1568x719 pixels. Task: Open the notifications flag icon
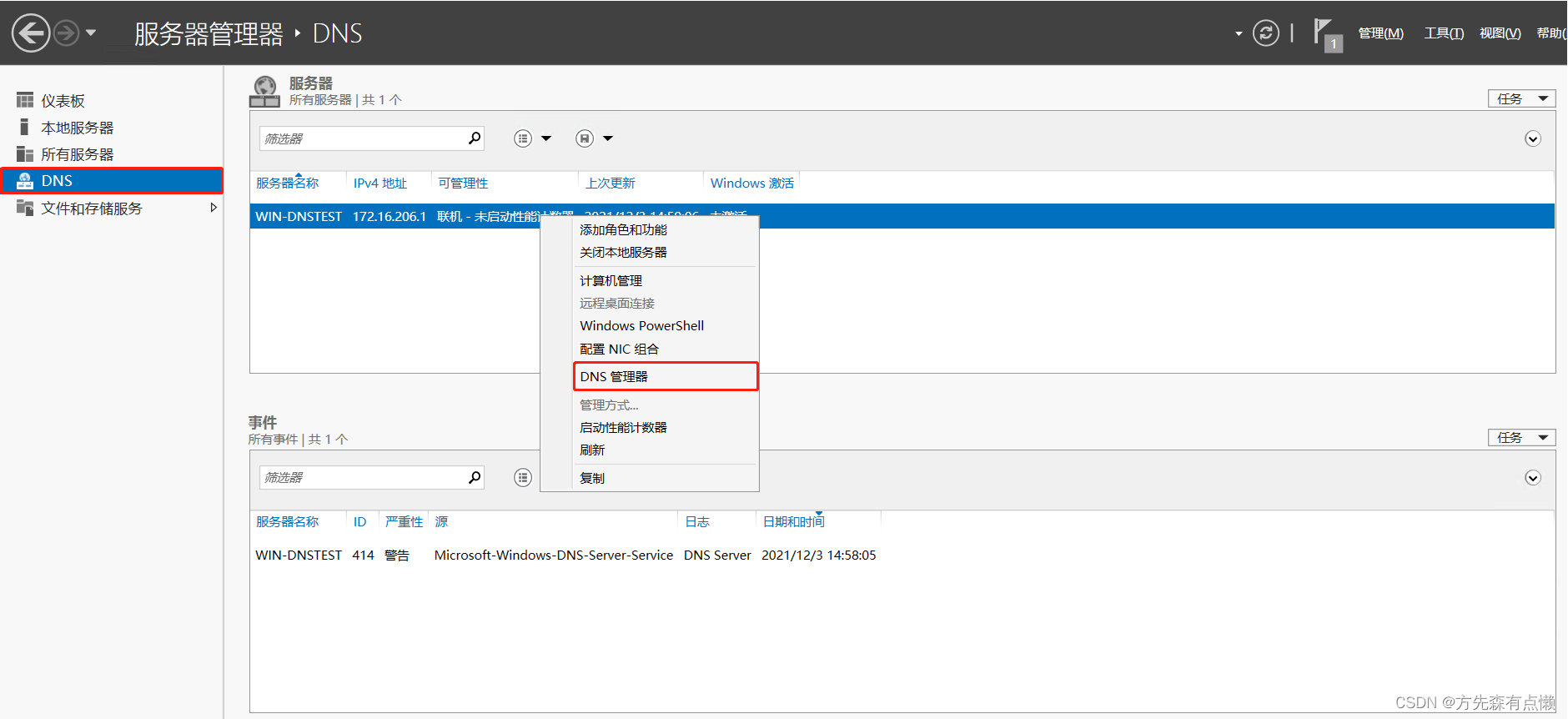point(1327,34)
